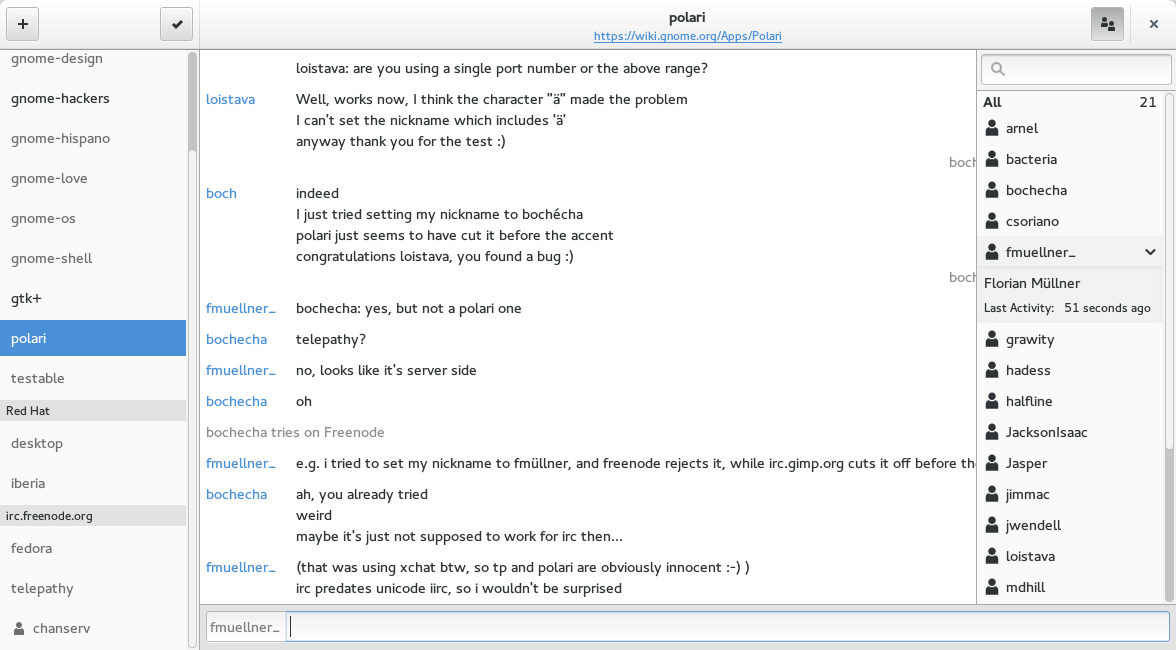Click the message entry field
1176x650 pixels.
pyautogui.click(x=728, y=627)
